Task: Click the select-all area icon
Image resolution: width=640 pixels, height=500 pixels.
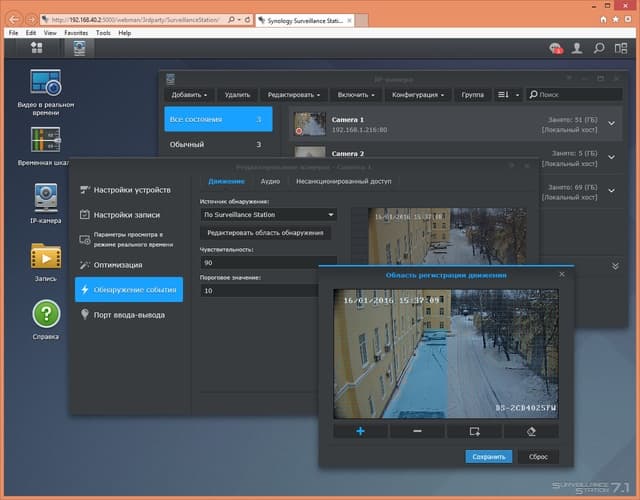Action: [475, 431]
